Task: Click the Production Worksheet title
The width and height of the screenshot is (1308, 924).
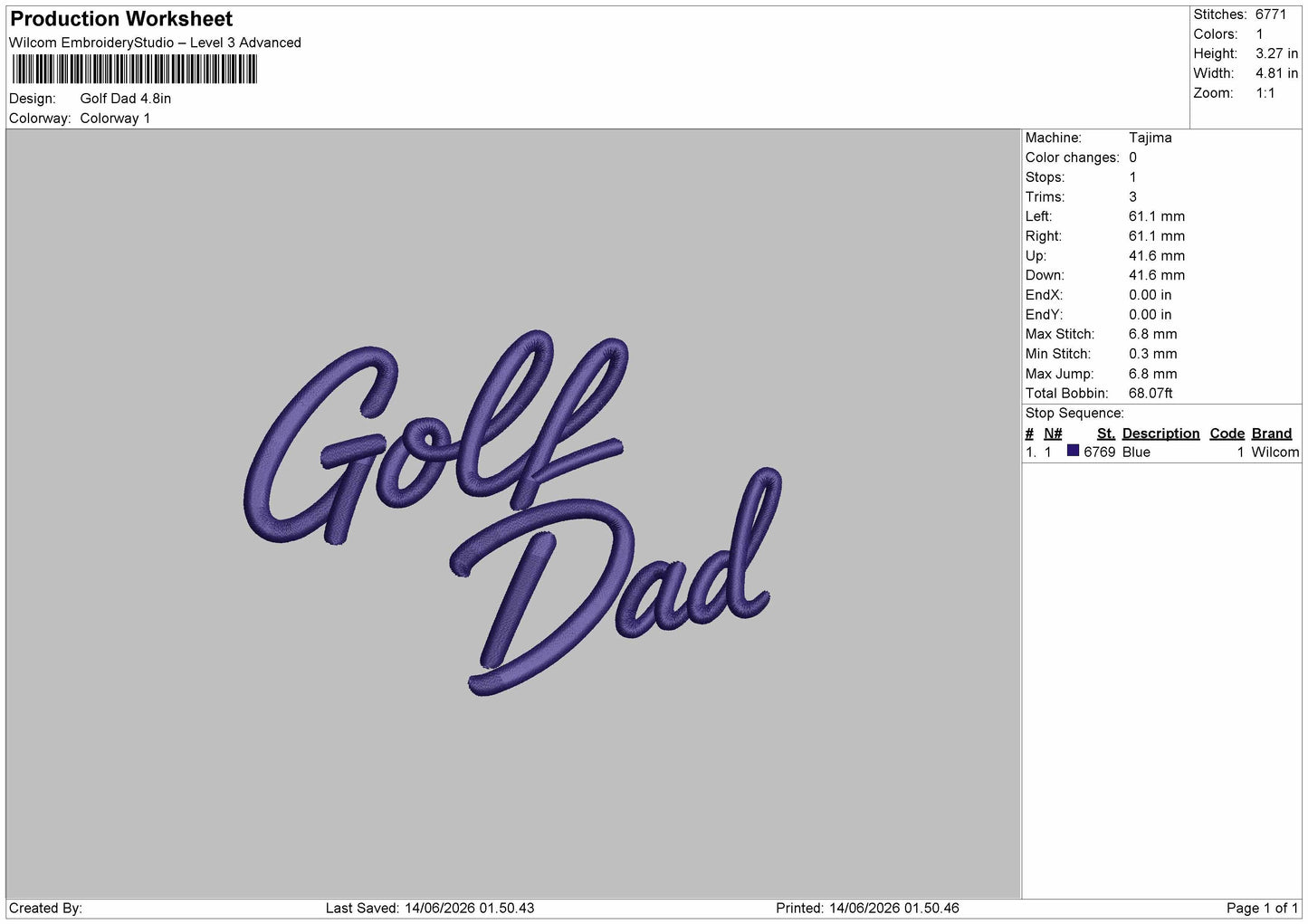Action: [121, 19]
